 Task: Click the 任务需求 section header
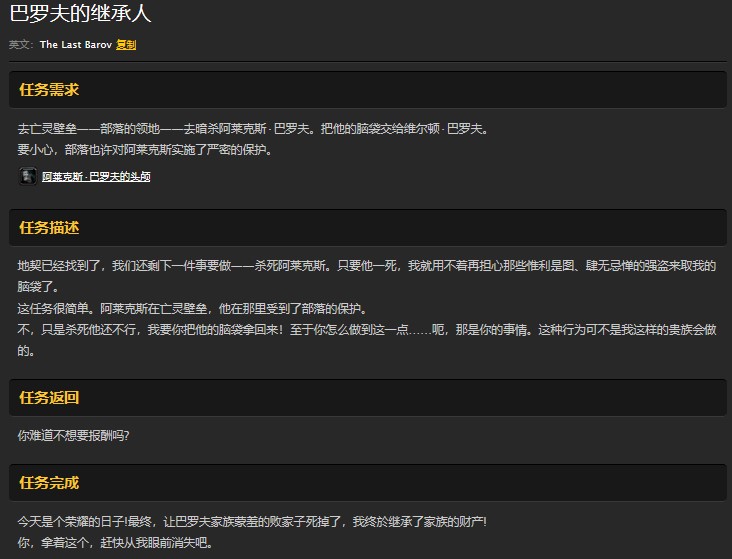pyautogui.click(x=49, y=90)
